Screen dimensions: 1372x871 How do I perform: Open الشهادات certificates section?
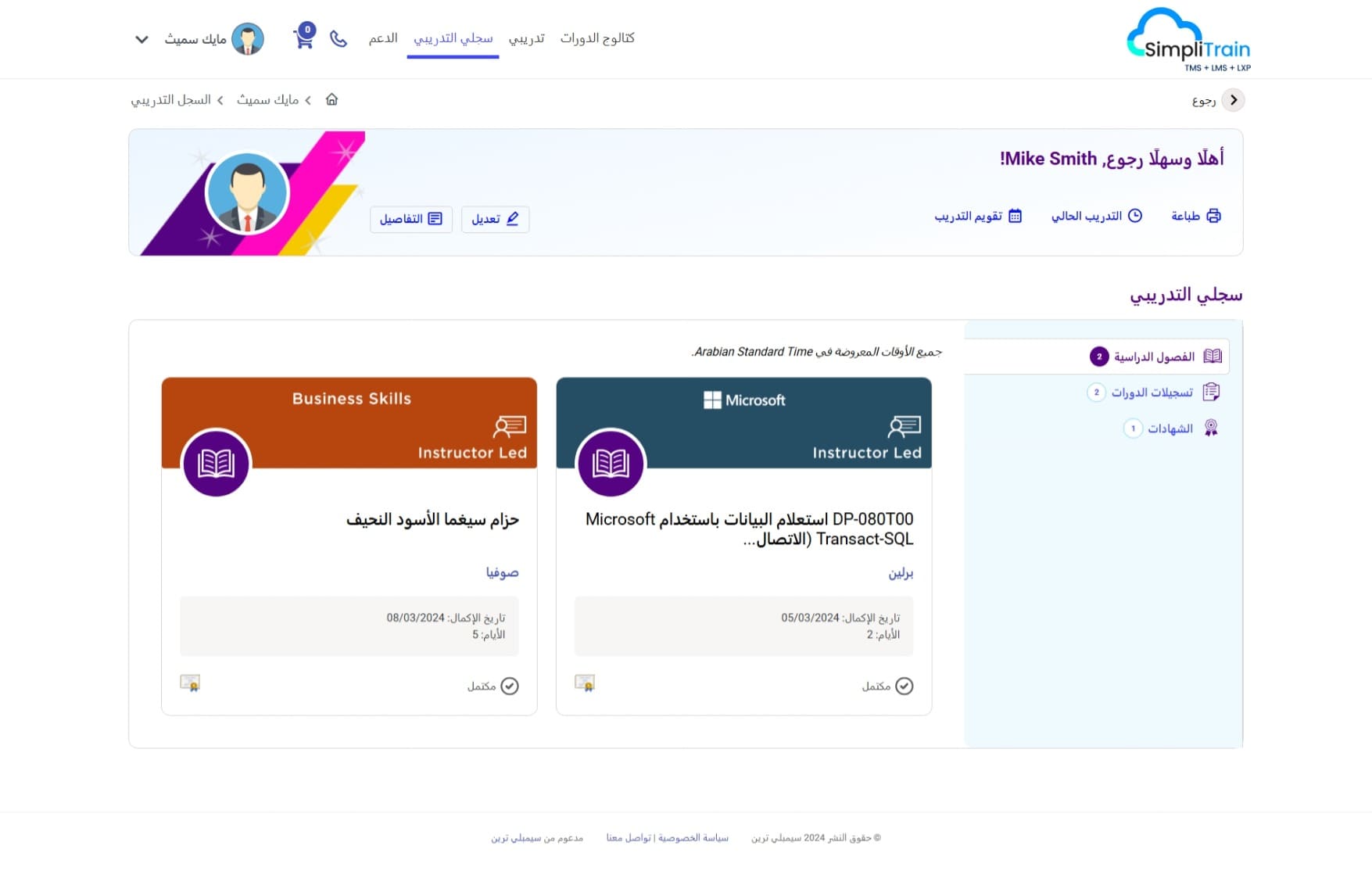coord(1170,428)
